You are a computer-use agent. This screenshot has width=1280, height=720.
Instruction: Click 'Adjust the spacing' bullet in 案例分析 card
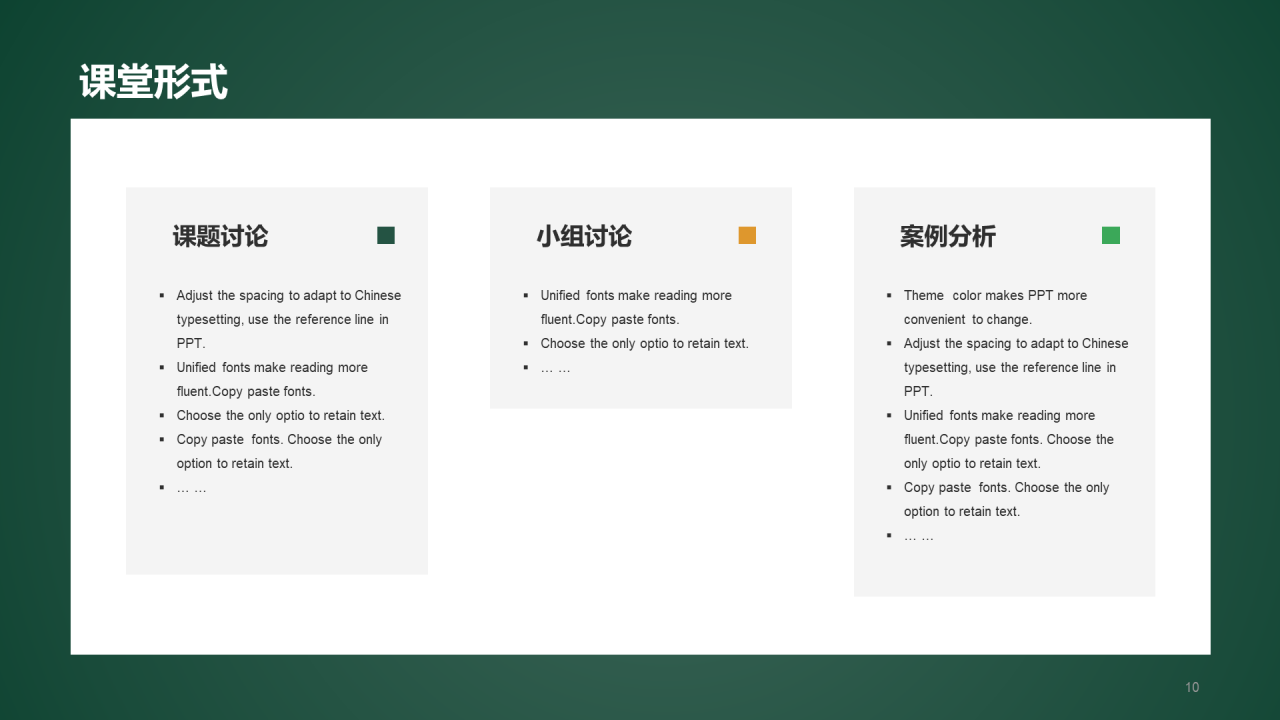1016,367
